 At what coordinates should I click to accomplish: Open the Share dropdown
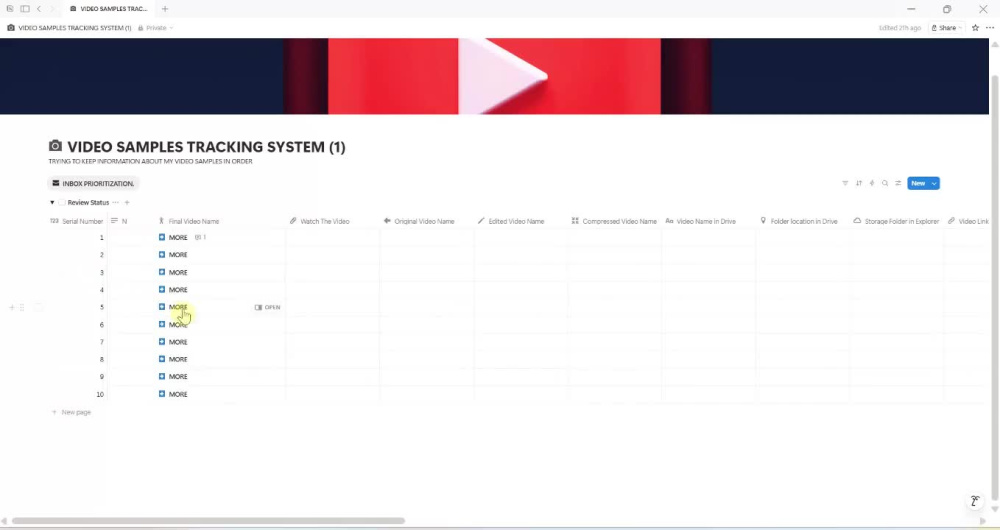click(x=946, y=27)
